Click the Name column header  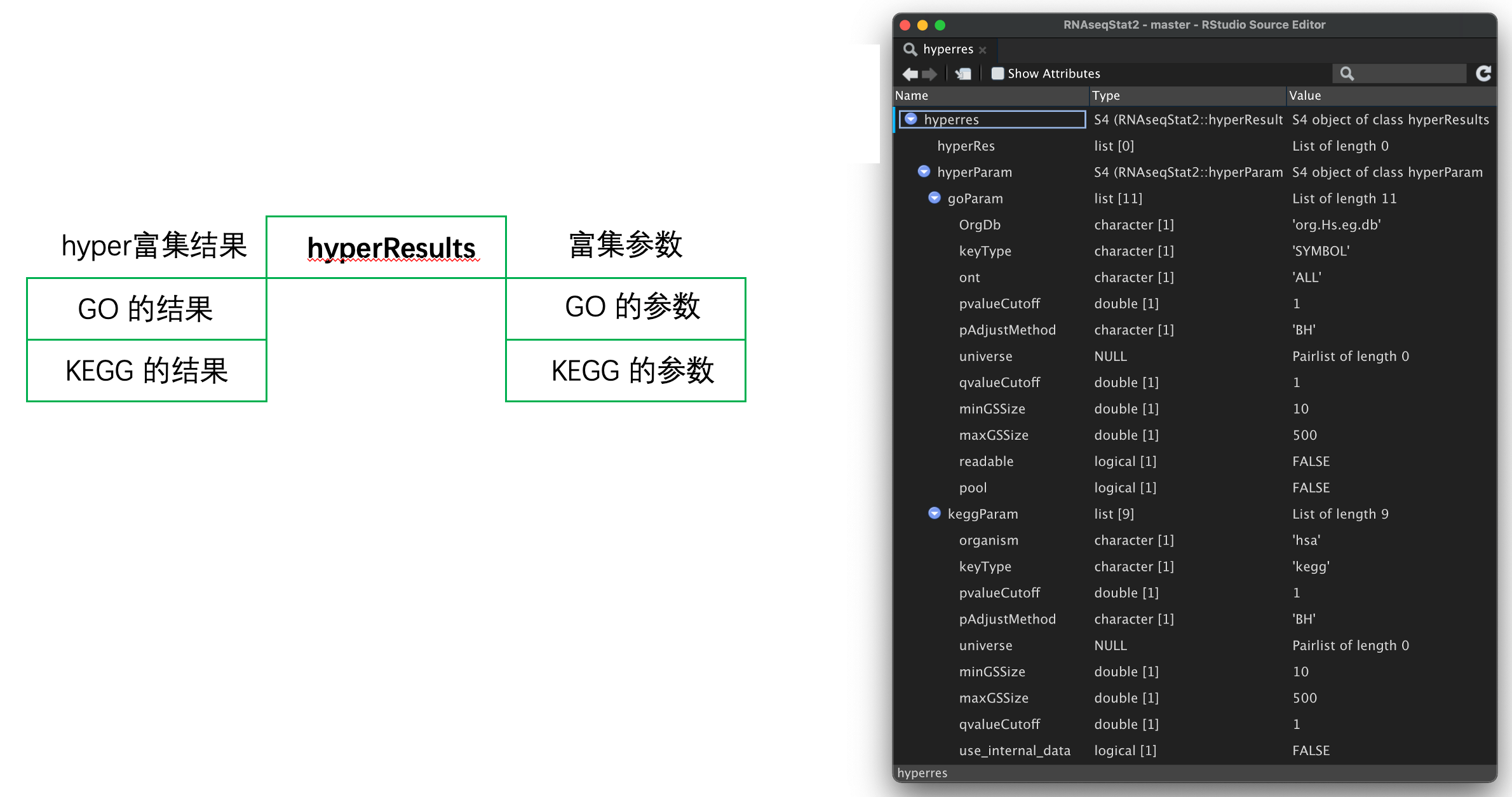pyautogui.click(x=991, y=95)
